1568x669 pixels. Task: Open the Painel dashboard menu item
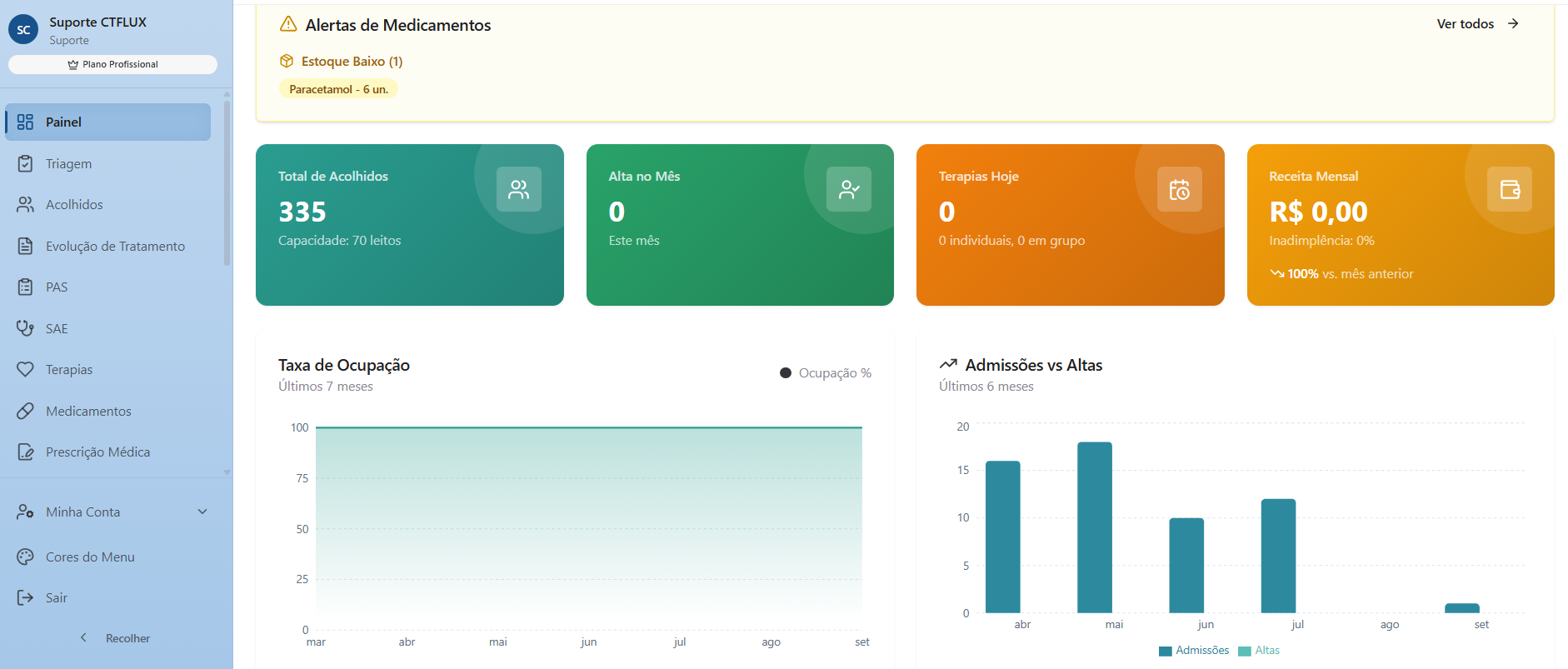pos(108,122)
